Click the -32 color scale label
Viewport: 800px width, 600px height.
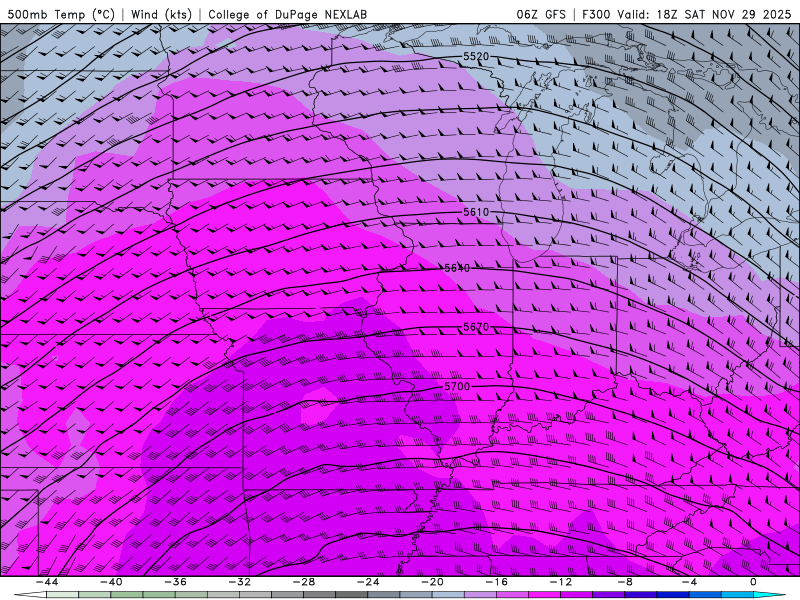point(239,582)
